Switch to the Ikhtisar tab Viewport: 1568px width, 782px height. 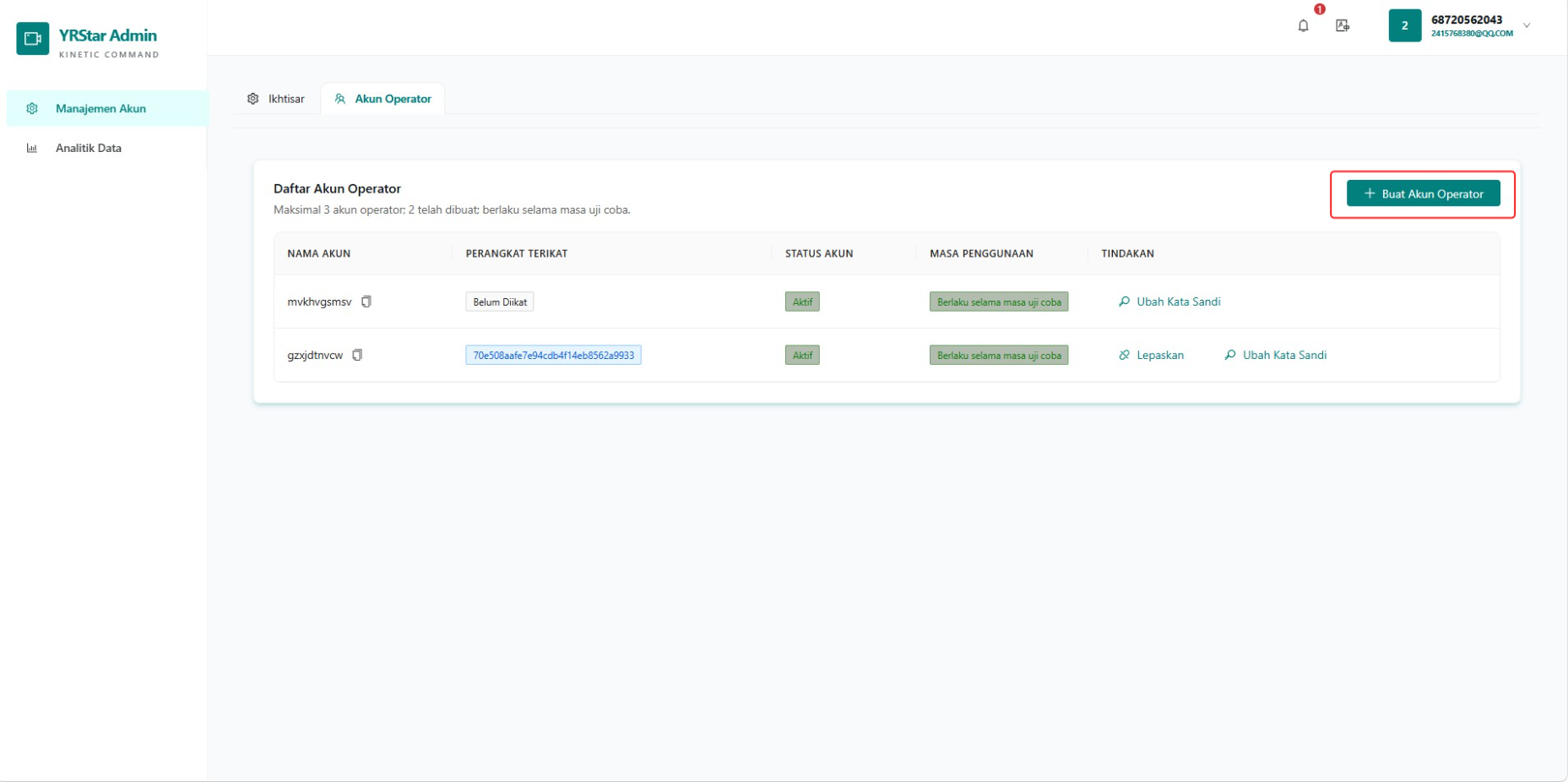[276, 99]
